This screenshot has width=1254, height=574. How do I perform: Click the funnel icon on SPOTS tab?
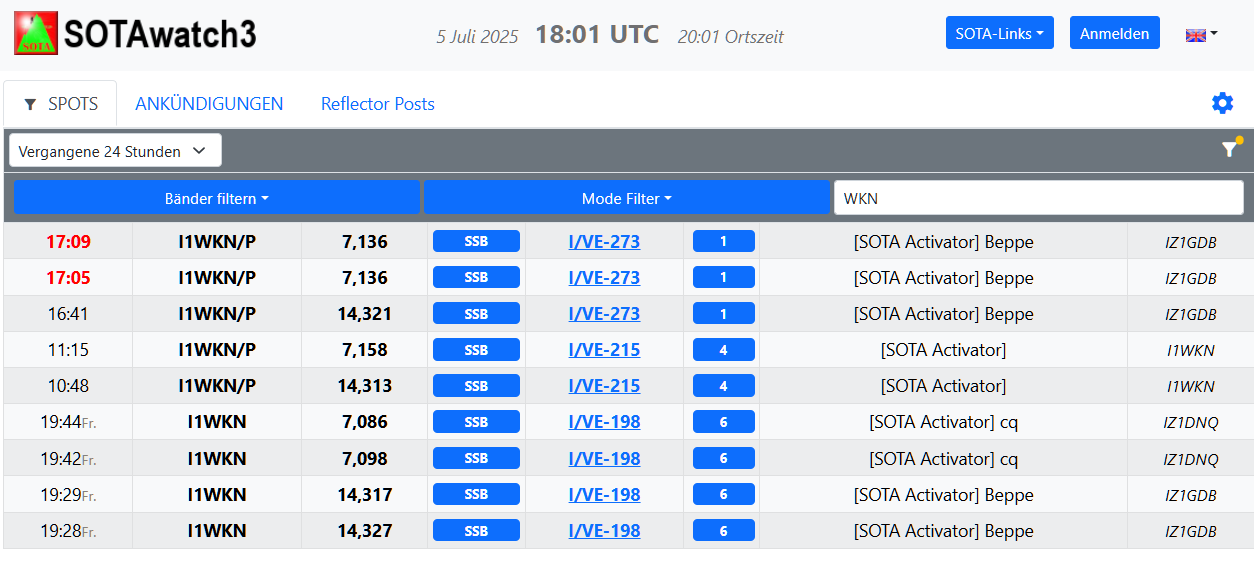click(30, 104)
